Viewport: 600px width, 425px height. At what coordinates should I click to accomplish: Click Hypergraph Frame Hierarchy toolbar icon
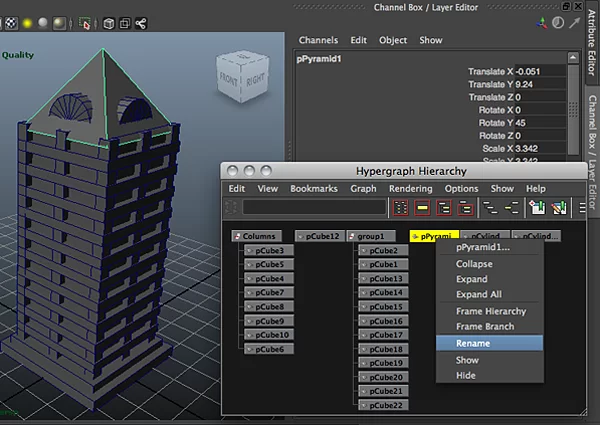(443, 208)
